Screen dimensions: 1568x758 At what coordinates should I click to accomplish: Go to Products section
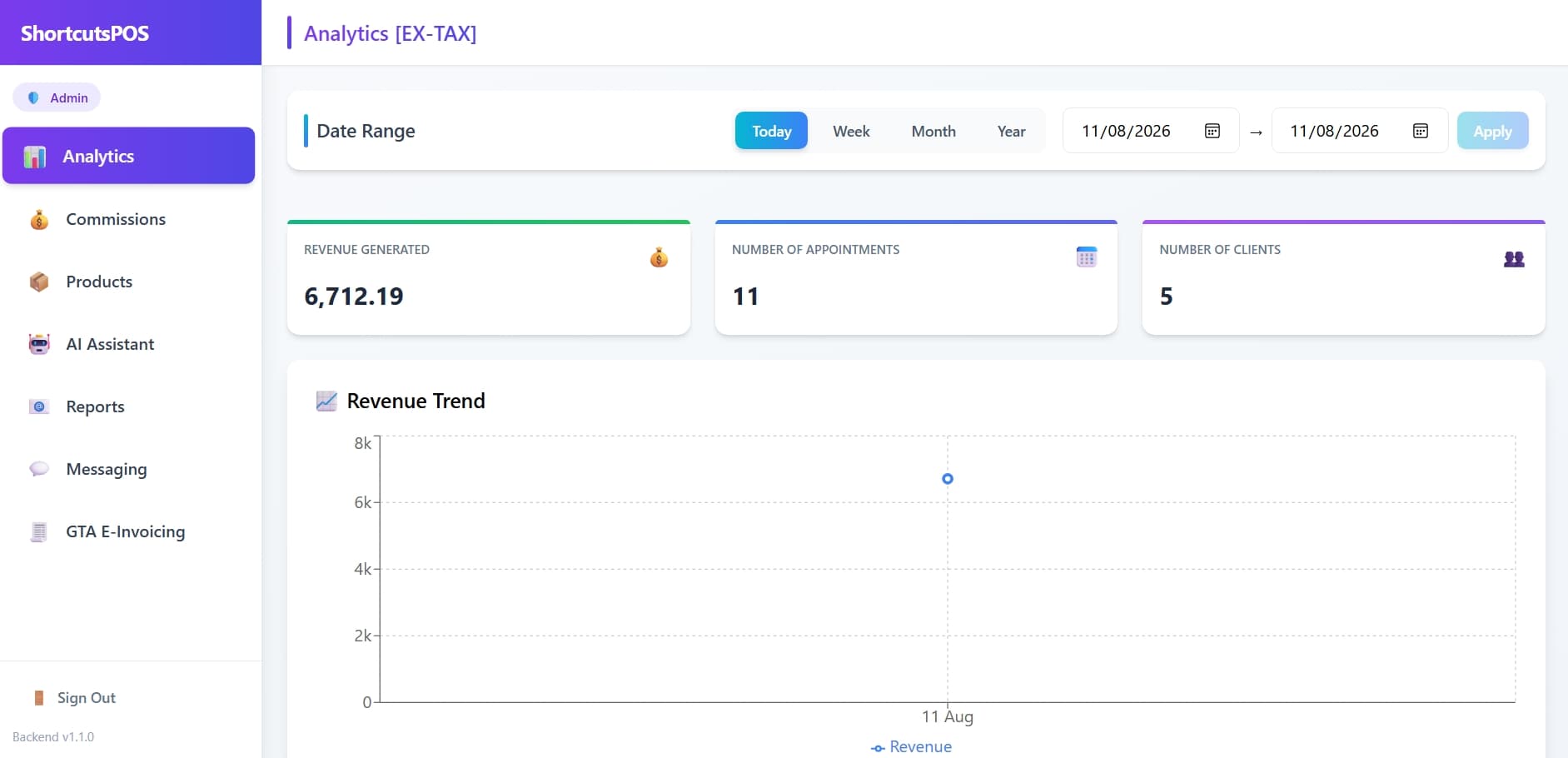point(128,282)
